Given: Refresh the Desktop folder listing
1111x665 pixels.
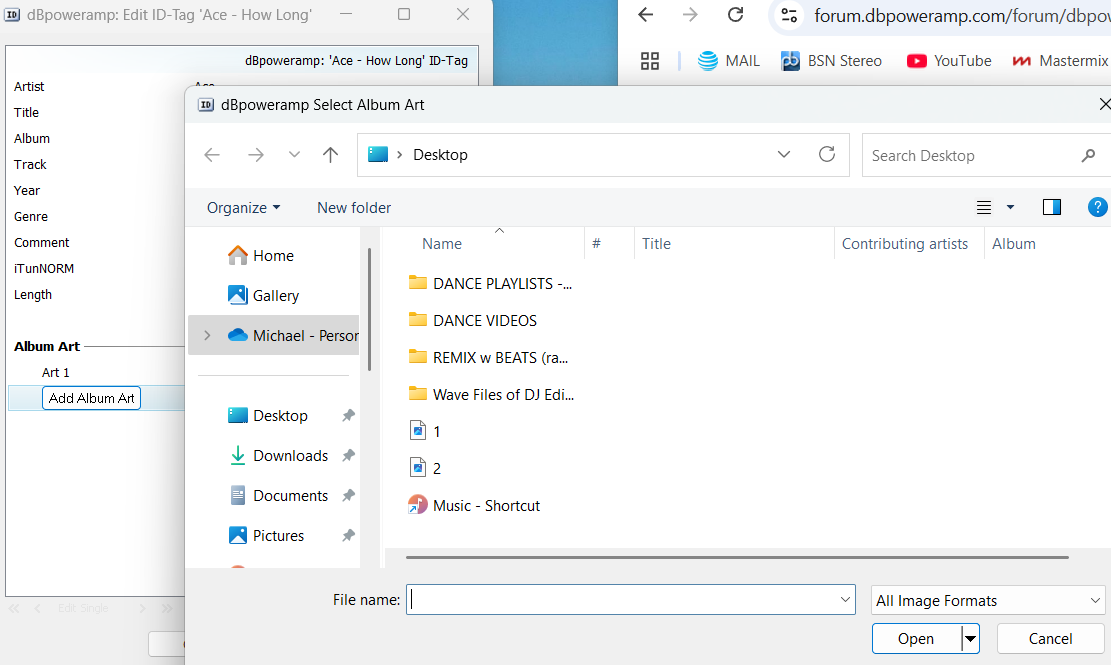Looking at the screenshot, I should 827,154.
